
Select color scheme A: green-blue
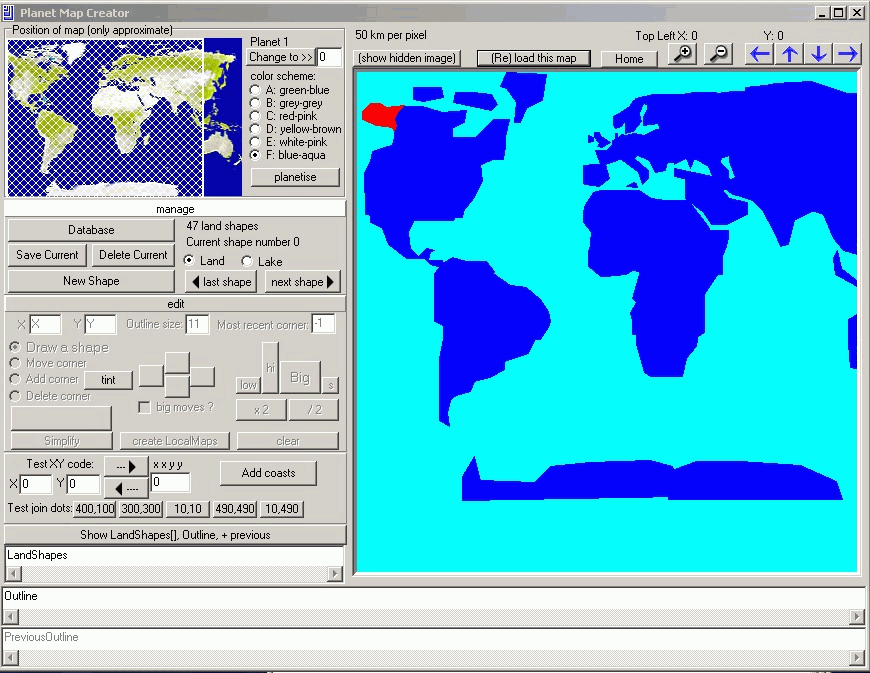click(255, 90)
